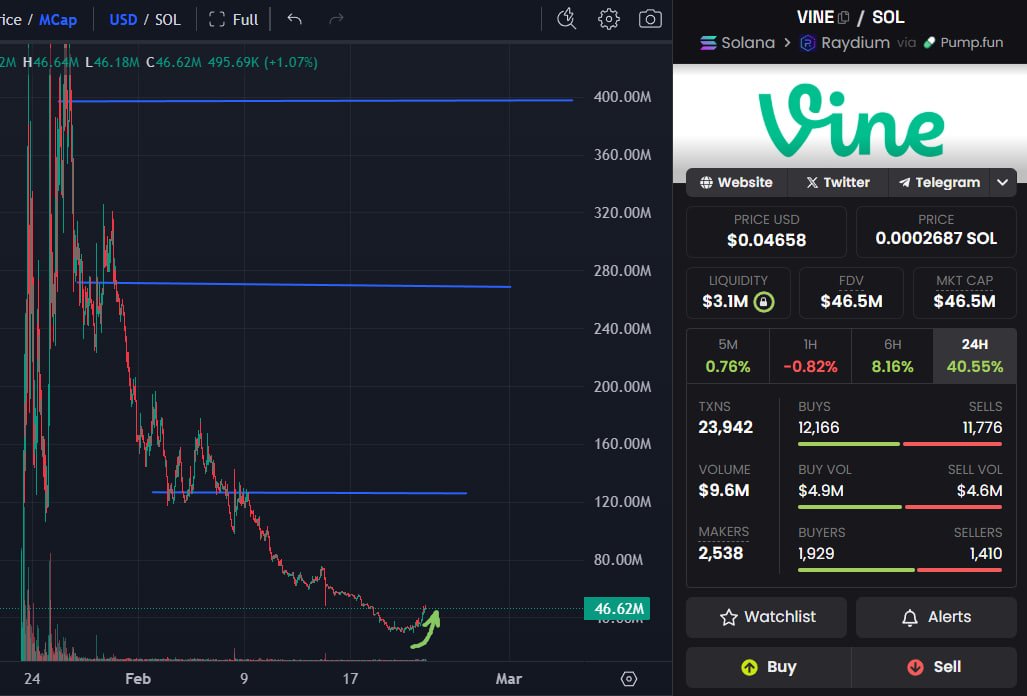Select USD as chart currency
Viewport: 1027px width, 696px height.
point(123,20)
